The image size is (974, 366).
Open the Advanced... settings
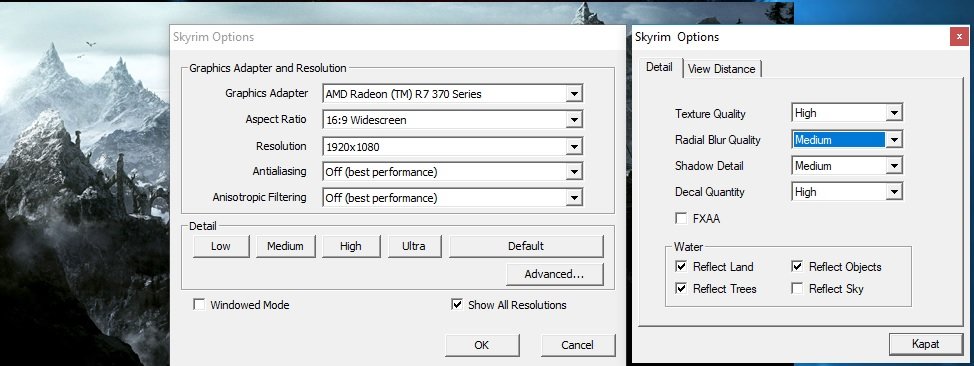[554, 274]
